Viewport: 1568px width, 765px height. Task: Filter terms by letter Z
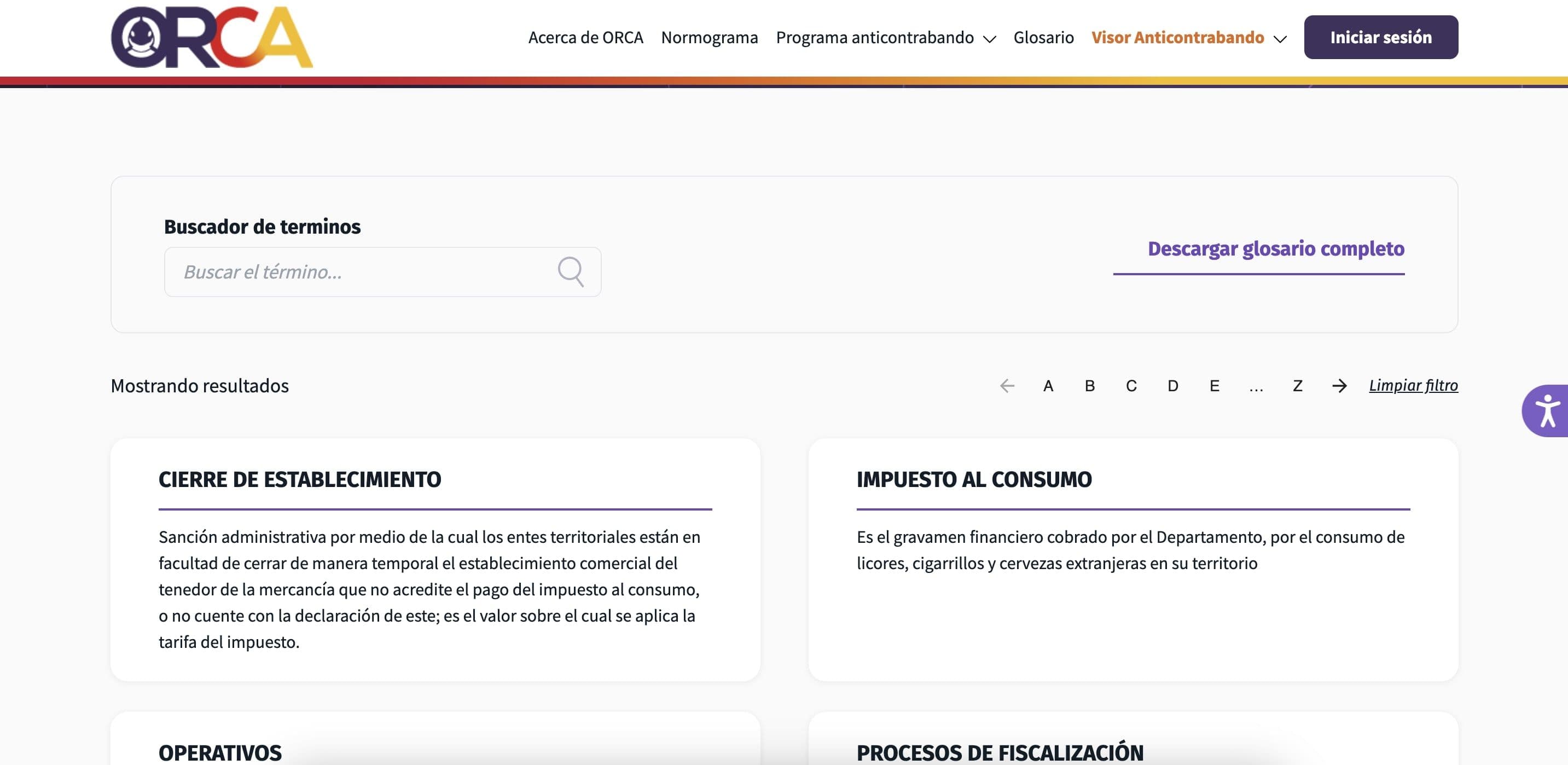(x=1298, y=386)
